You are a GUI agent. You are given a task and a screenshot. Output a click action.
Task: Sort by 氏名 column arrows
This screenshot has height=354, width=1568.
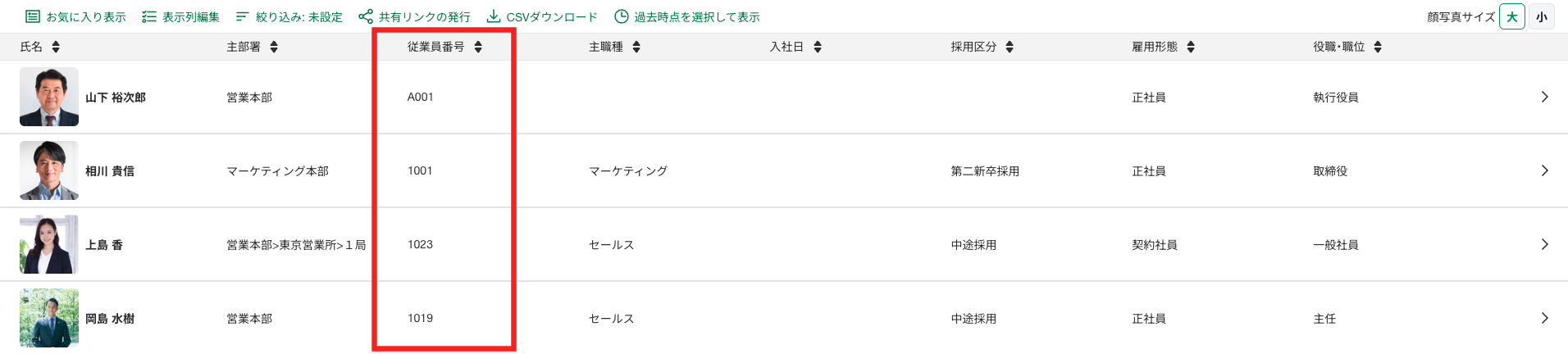pos(56,47)
